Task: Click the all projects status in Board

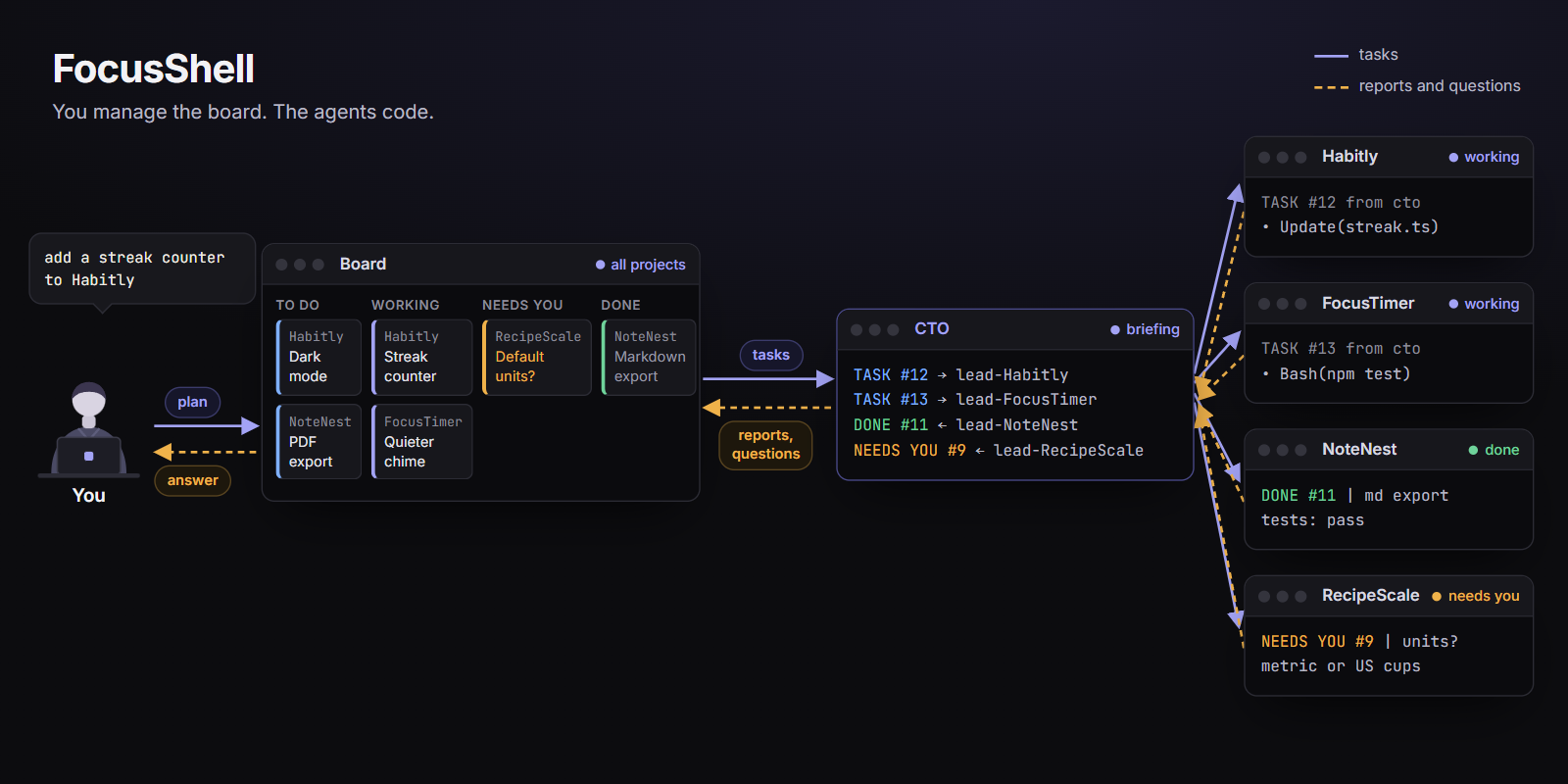Action: coord(641,265)
